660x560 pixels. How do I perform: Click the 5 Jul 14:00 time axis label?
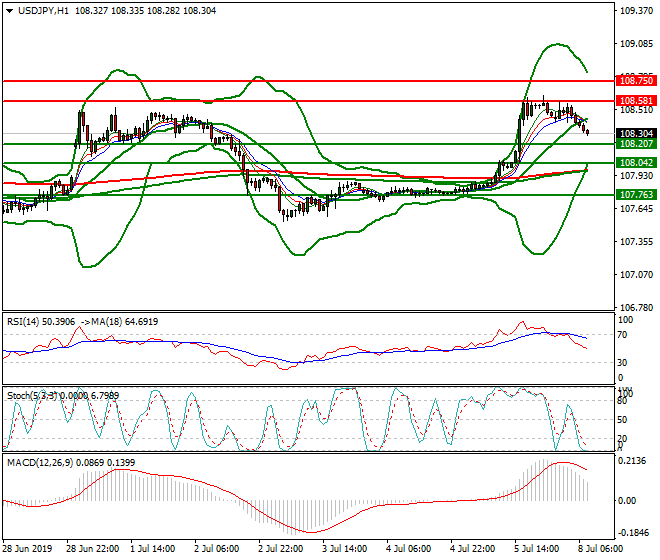(x=538, y=550)
